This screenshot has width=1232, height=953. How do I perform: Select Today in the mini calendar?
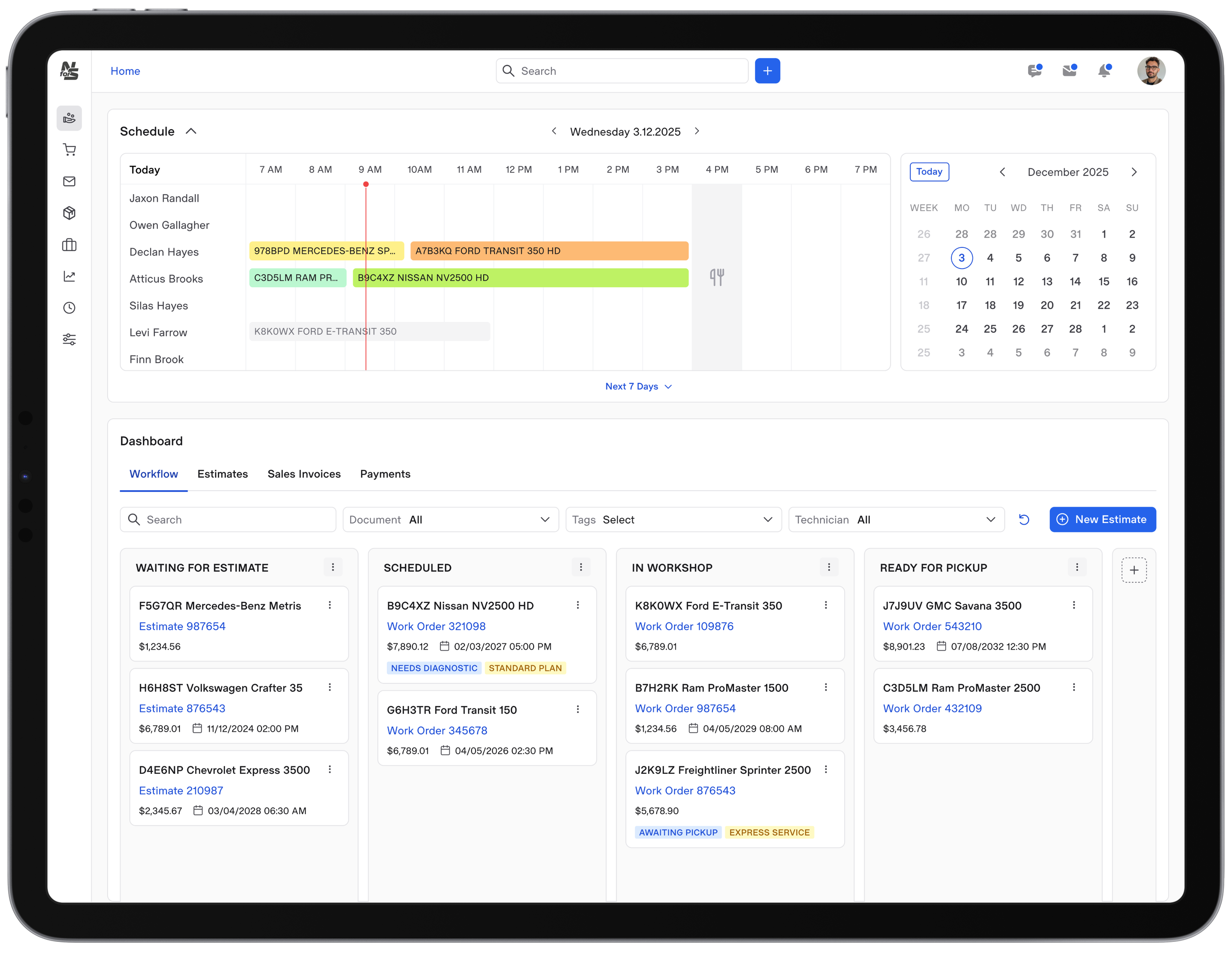[929, 171]
